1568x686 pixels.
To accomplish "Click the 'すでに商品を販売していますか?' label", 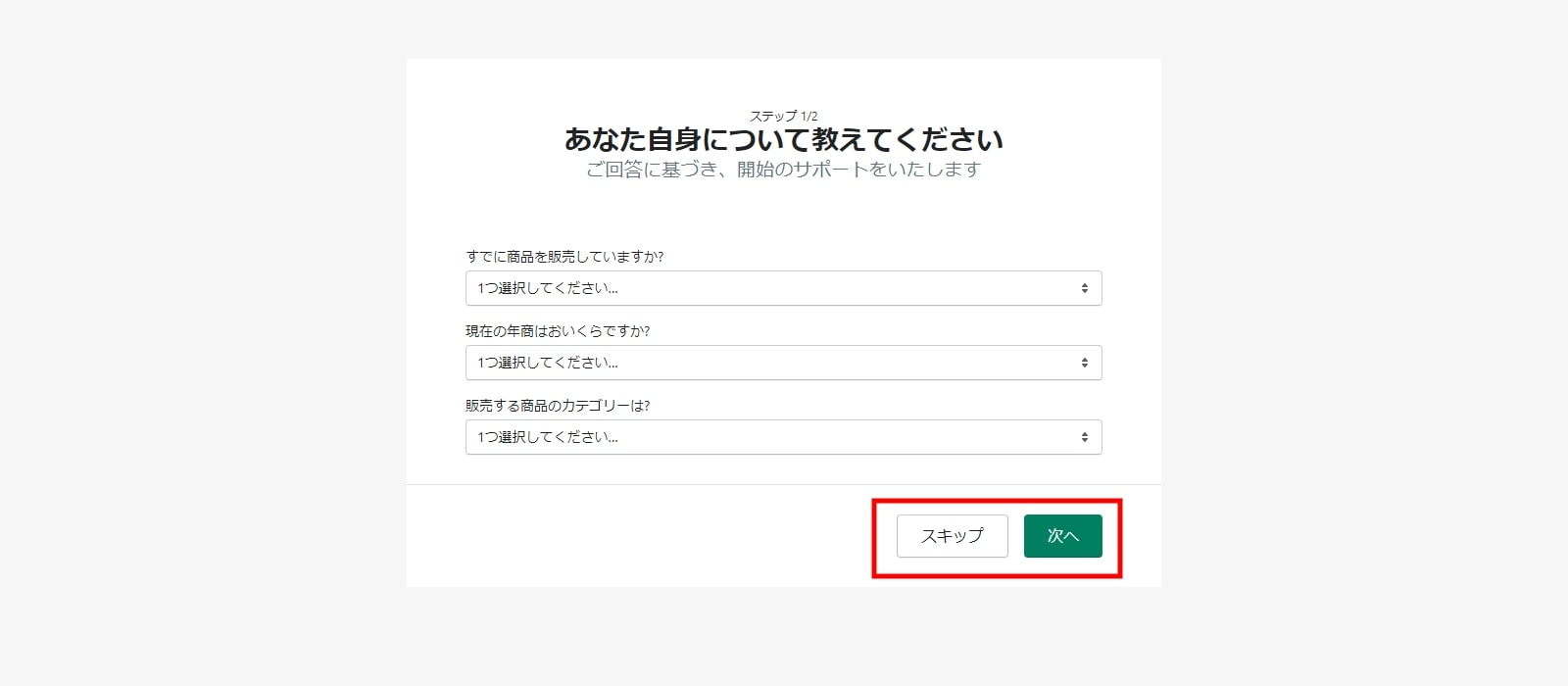I will coord(564,257).
